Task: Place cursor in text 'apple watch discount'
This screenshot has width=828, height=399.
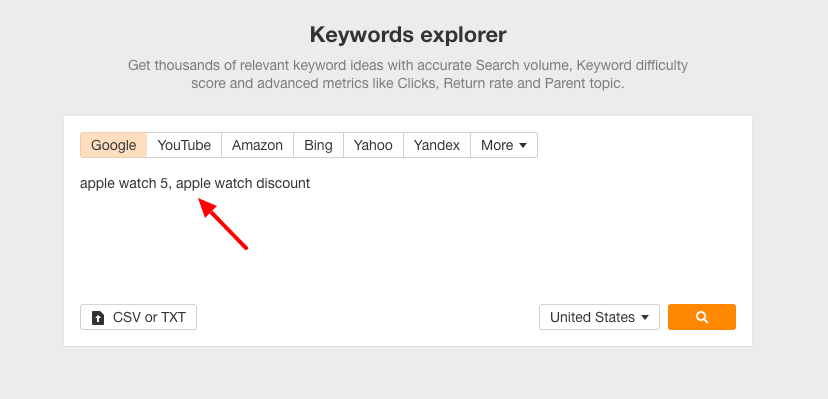Action: pos(243,184)
